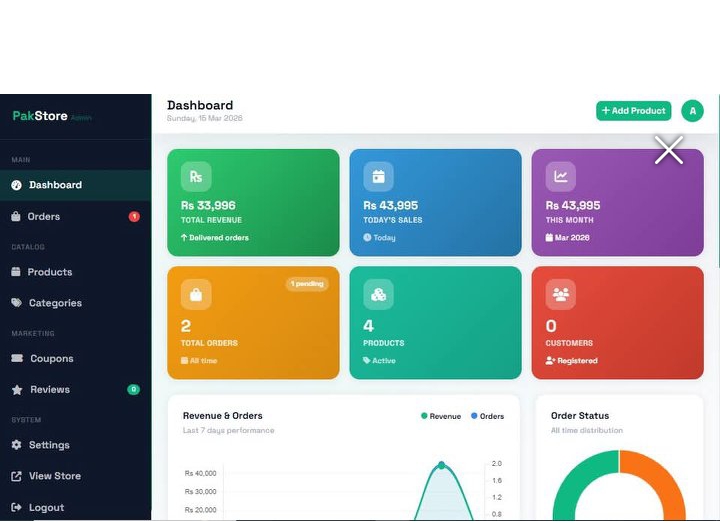
Task: Click the THIS MONTH label
Action: tap(569, 220)
